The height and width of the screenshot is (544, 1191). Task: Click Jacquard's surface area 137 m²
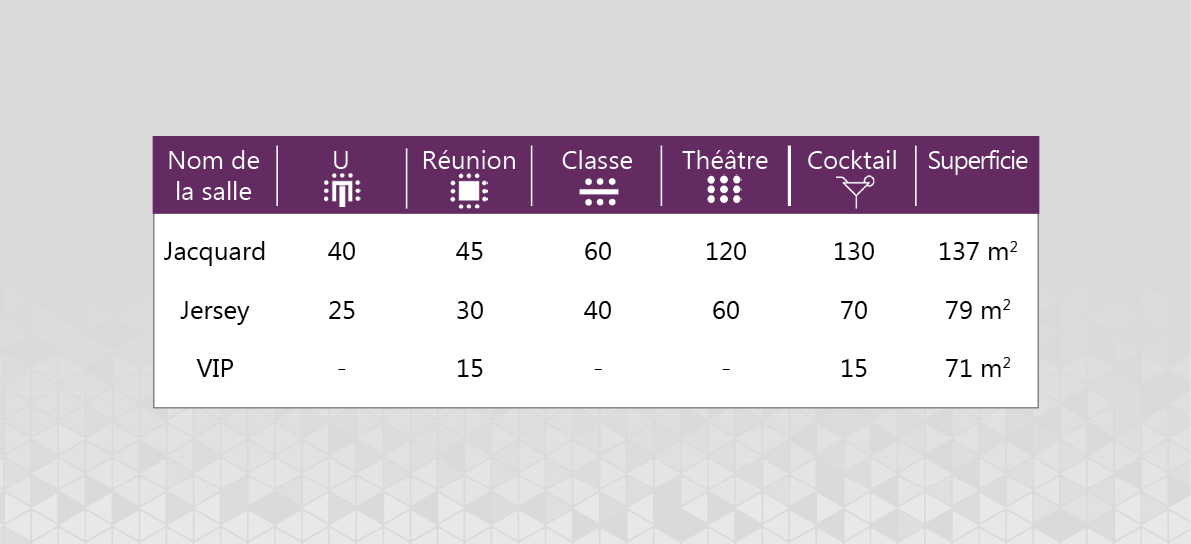(977, 252)
